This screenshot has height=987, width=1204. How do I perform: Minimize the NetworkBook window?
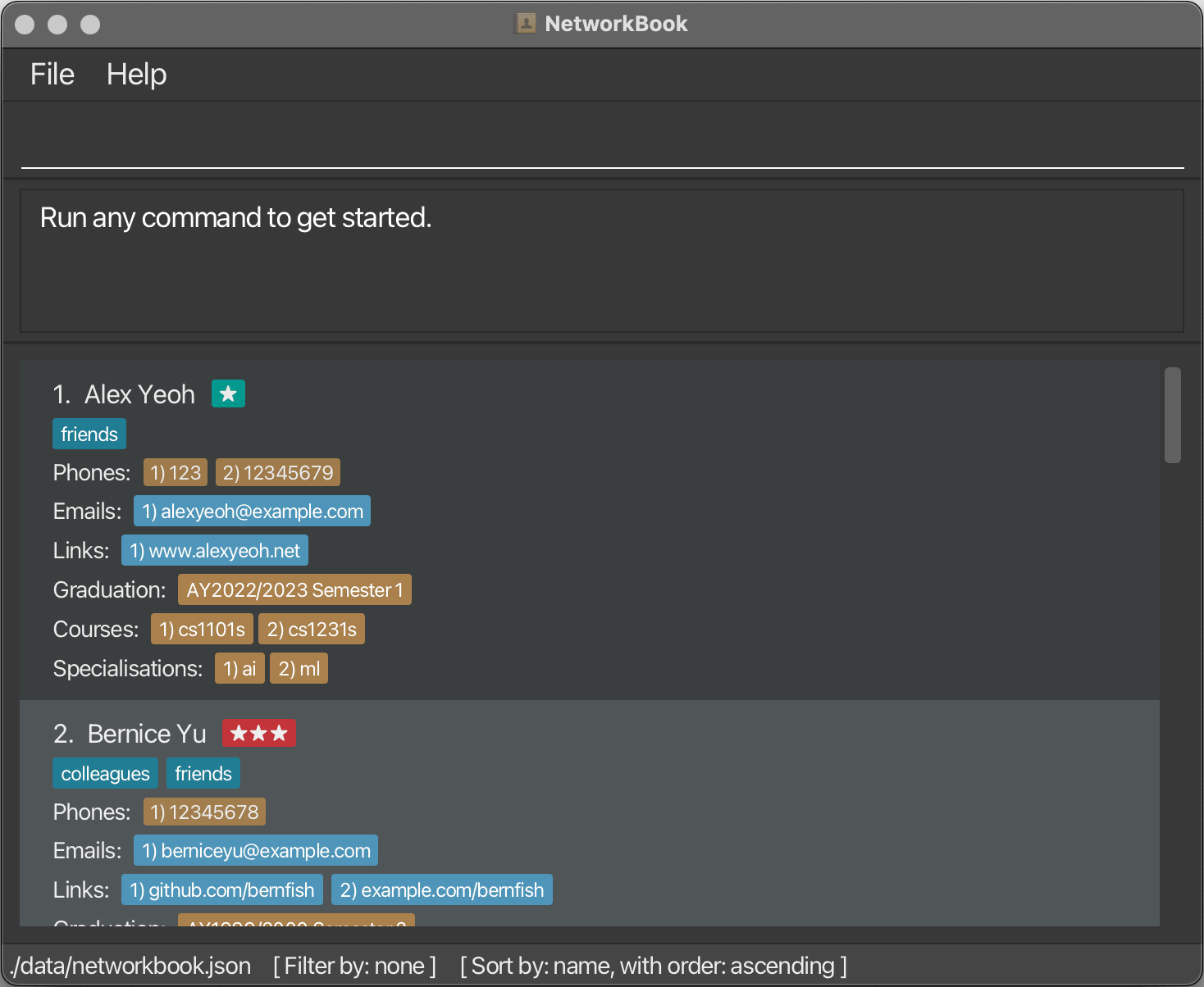[x=57, y=25]
